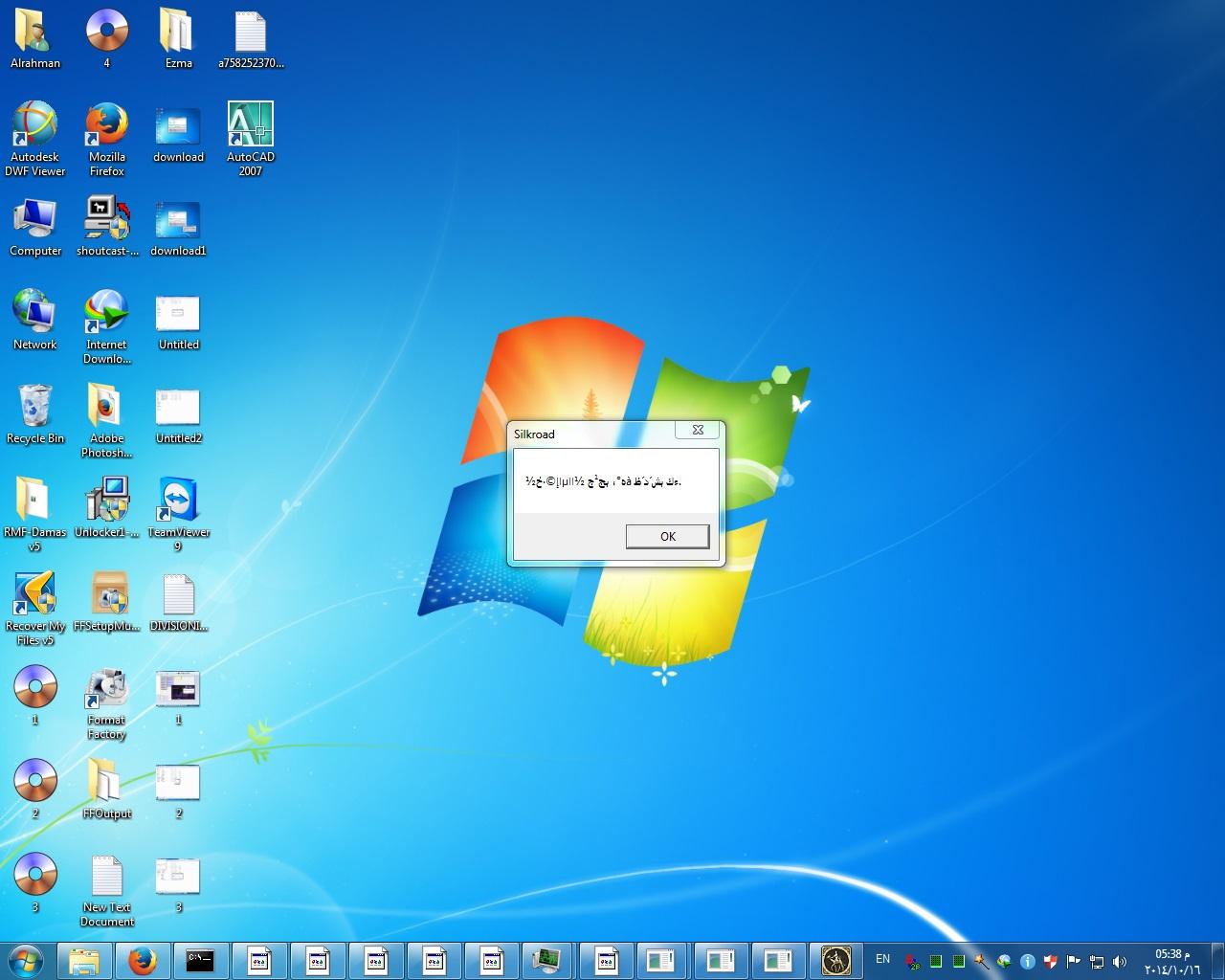Launch Recover My Files v5 shortcut
Screen dimensions: 1225x980
(x=35, y=609)
